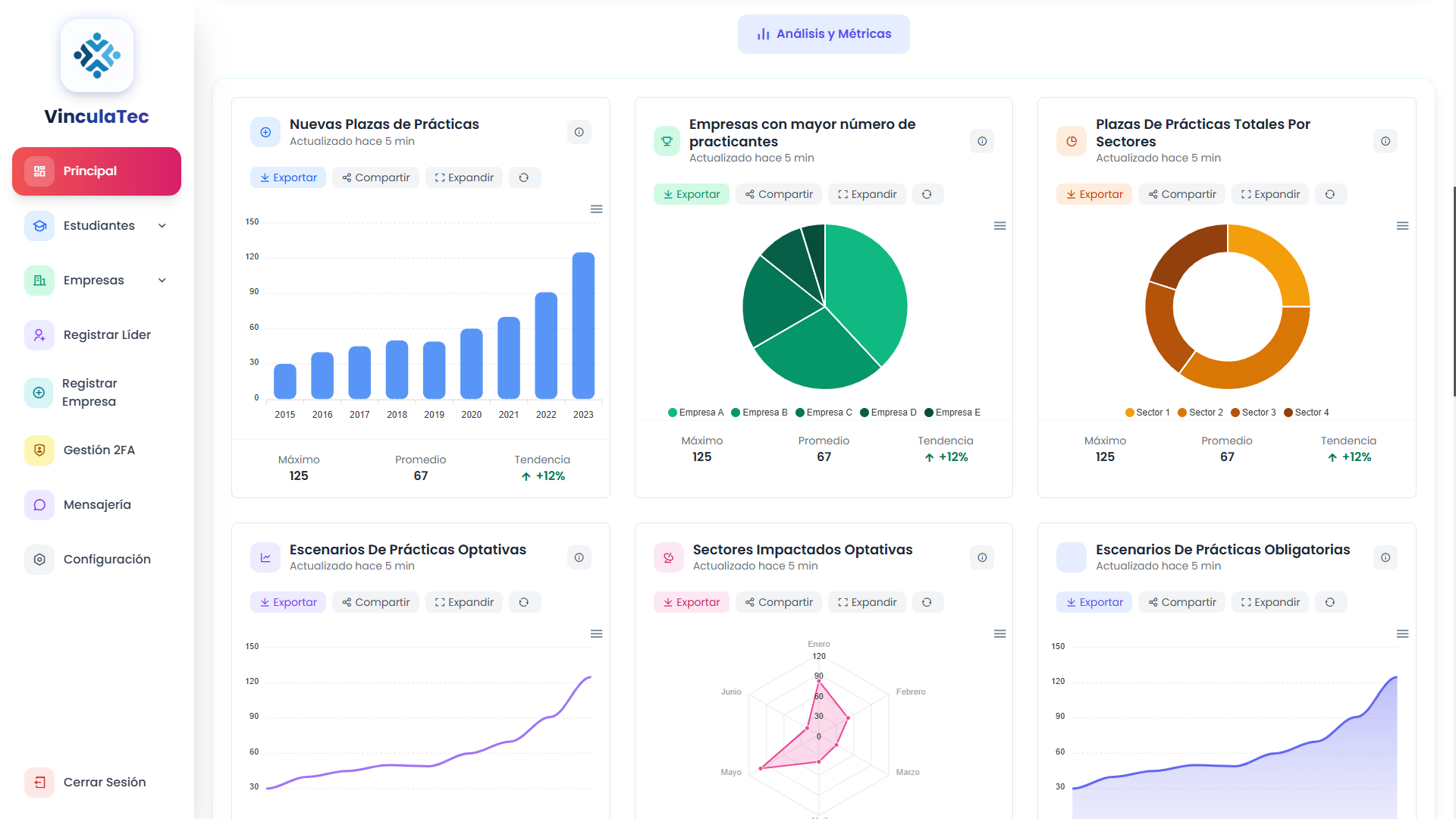
Task: Open chart menu on donut chart
Action: click(x=1402, y=226)
